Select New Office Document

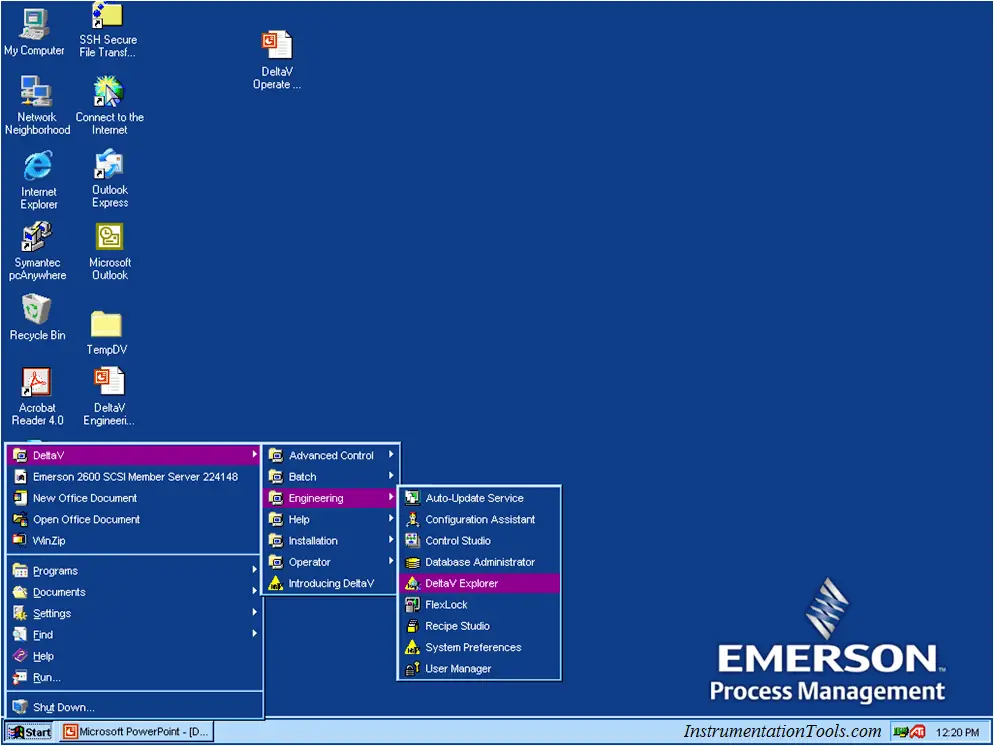click(134, 498)
